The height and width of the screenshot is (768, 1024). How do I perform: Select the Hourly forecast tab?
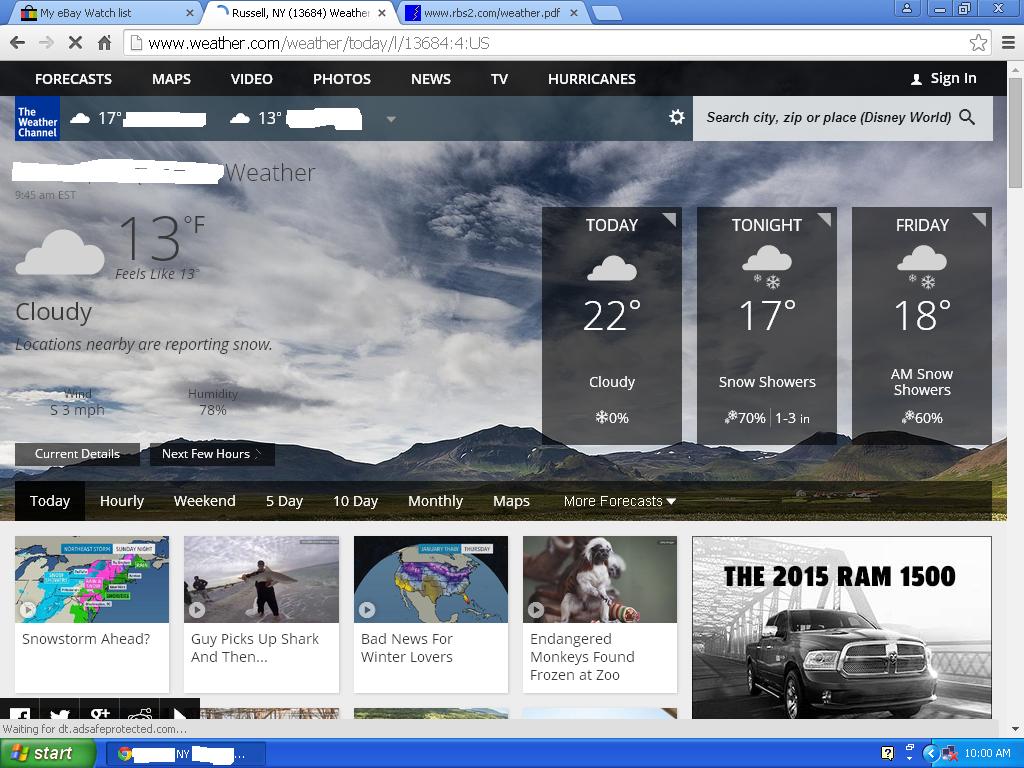pos(122,501)
